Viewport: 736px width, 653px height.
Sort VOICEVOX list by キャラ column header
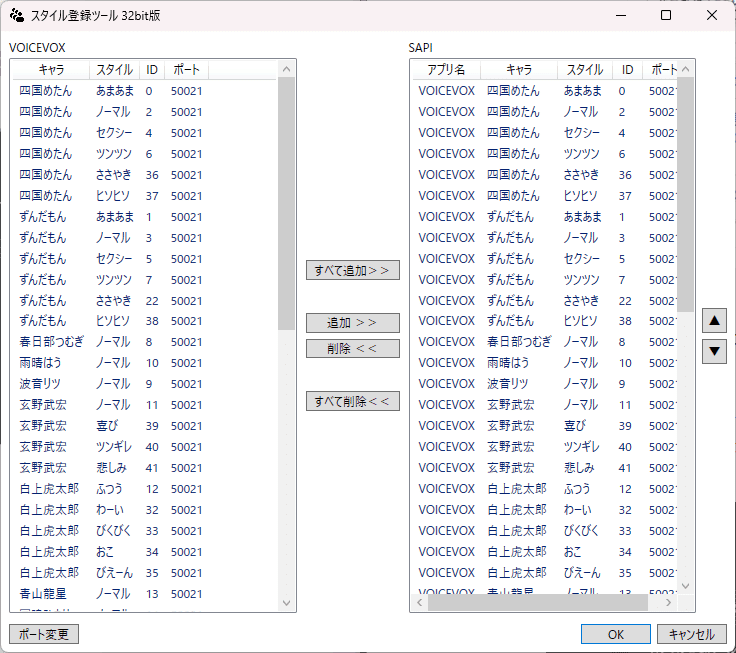pyautogui.click(x=51, y=70)
